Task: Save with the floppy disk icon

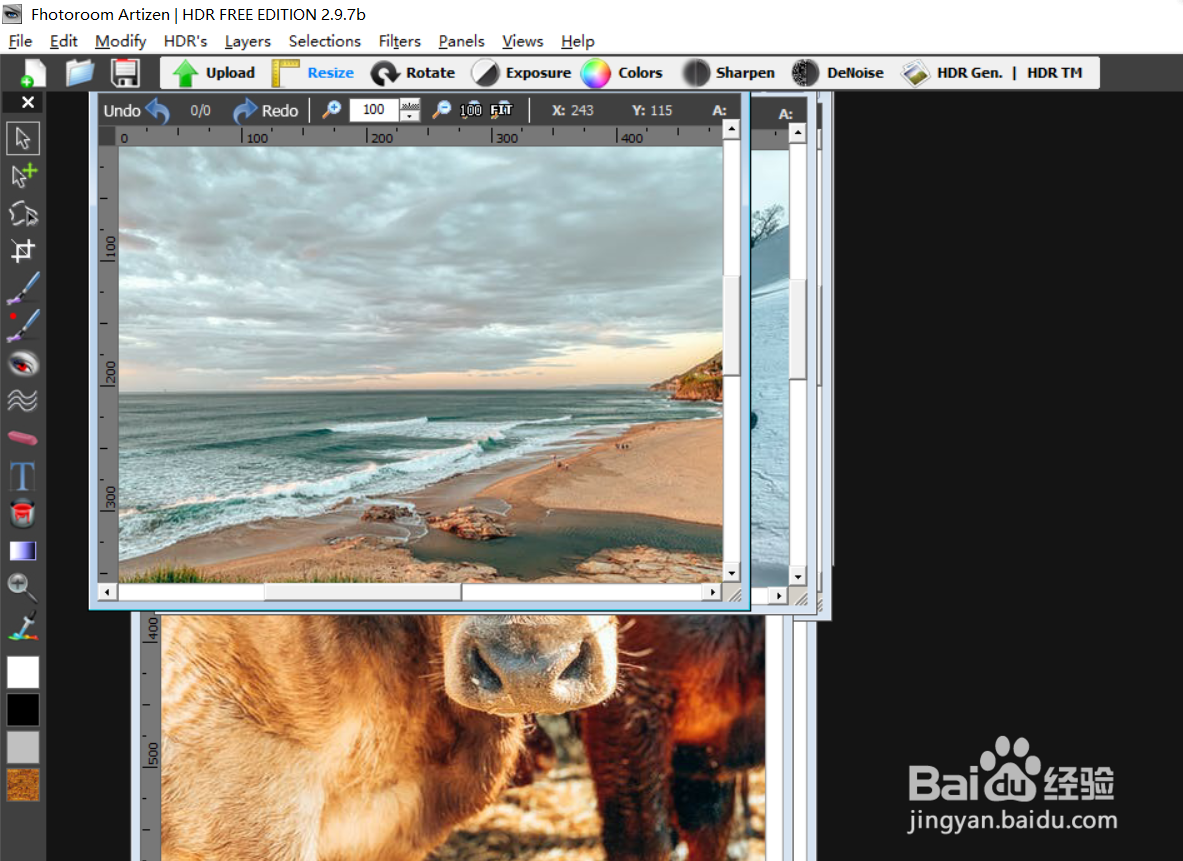Action: [125, 73]
